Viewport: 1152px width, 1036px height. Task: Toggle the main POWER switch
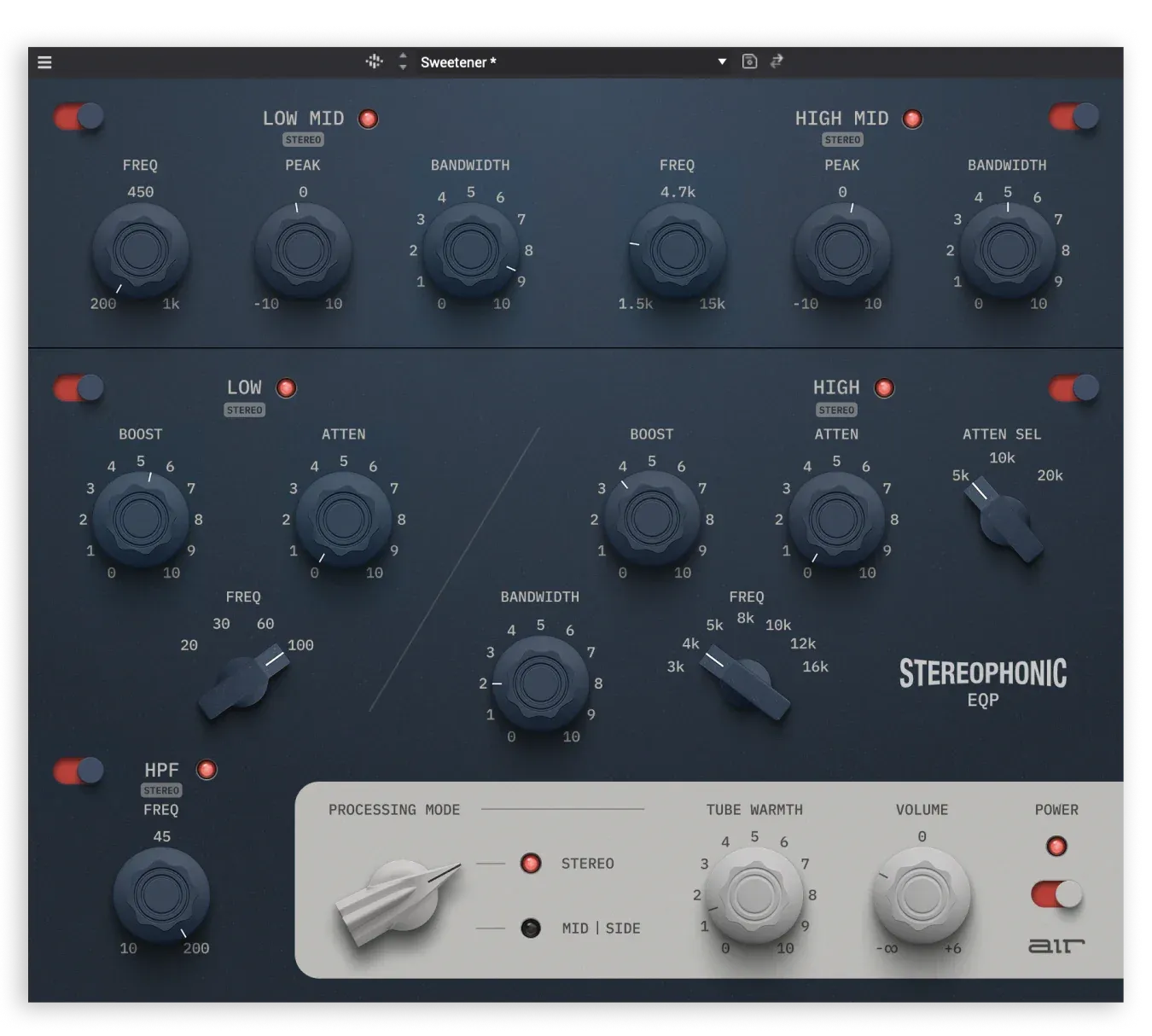pos(1056,894)
